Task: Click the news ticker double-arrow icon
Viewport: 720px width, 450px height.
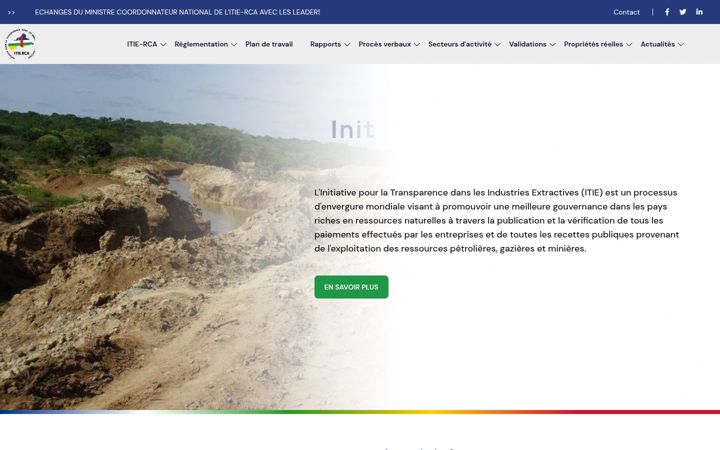Action: click(11, 12)
